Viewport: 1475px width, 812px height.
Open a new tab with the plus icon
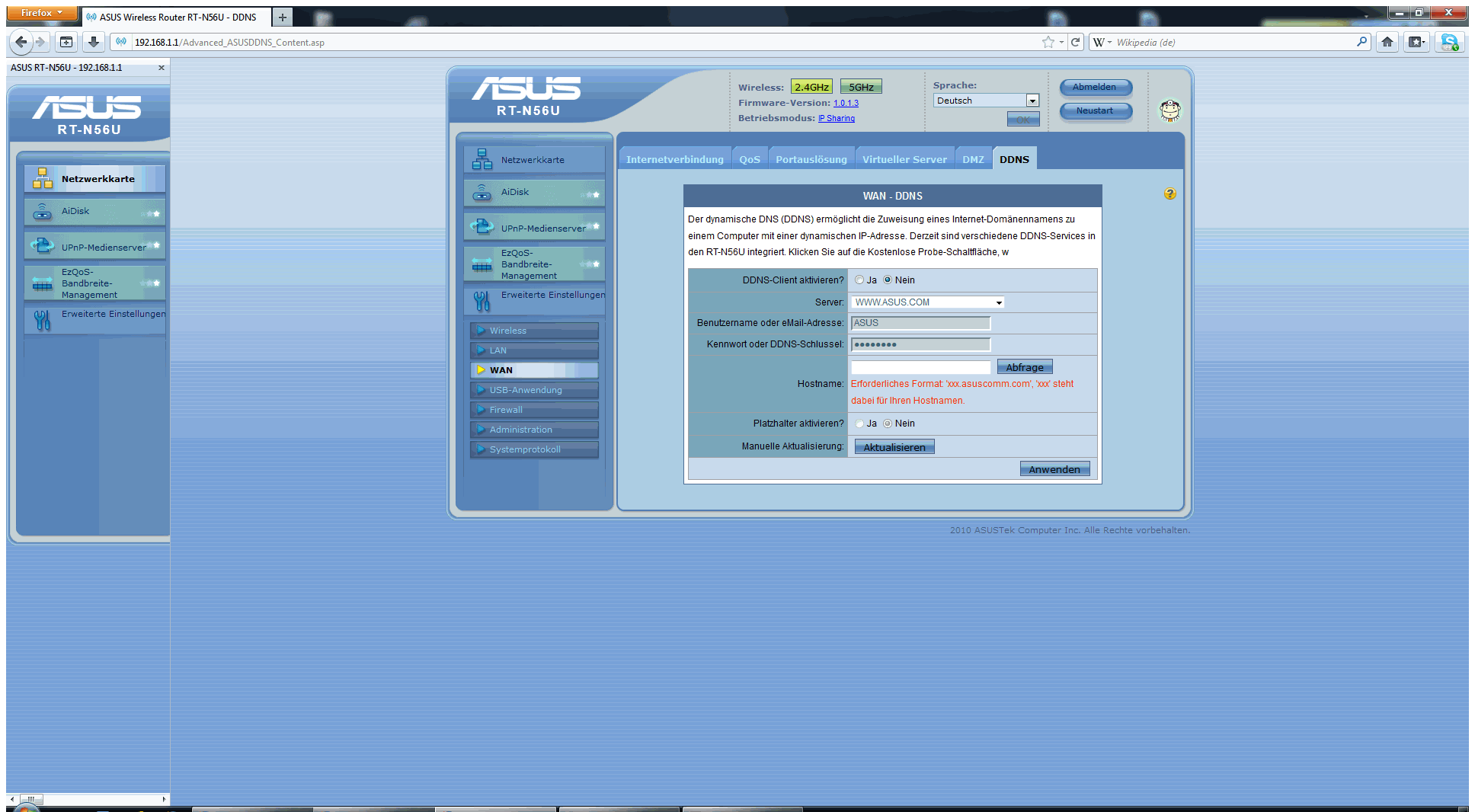point(282,17)
